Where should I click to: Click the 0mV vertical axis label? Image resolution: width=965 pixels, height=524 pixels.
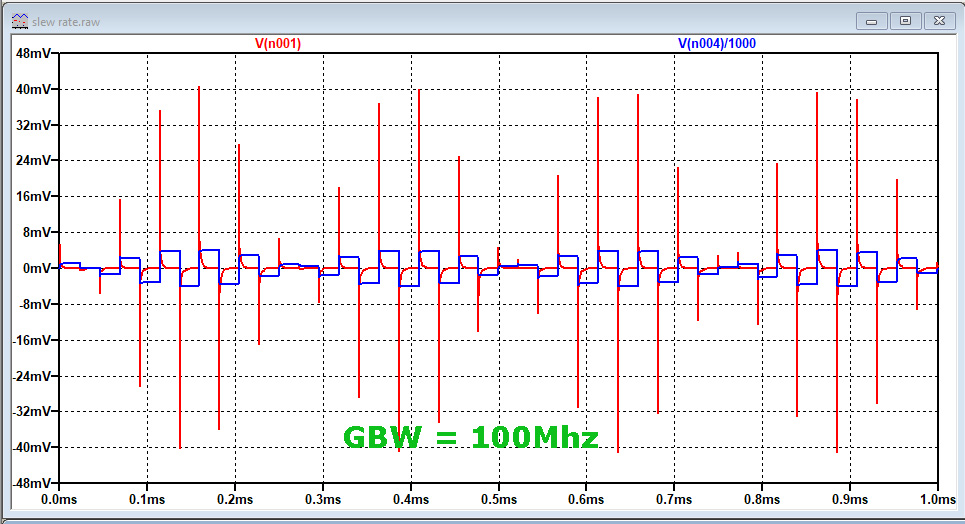pyautogui.click(x=37, y=268)
